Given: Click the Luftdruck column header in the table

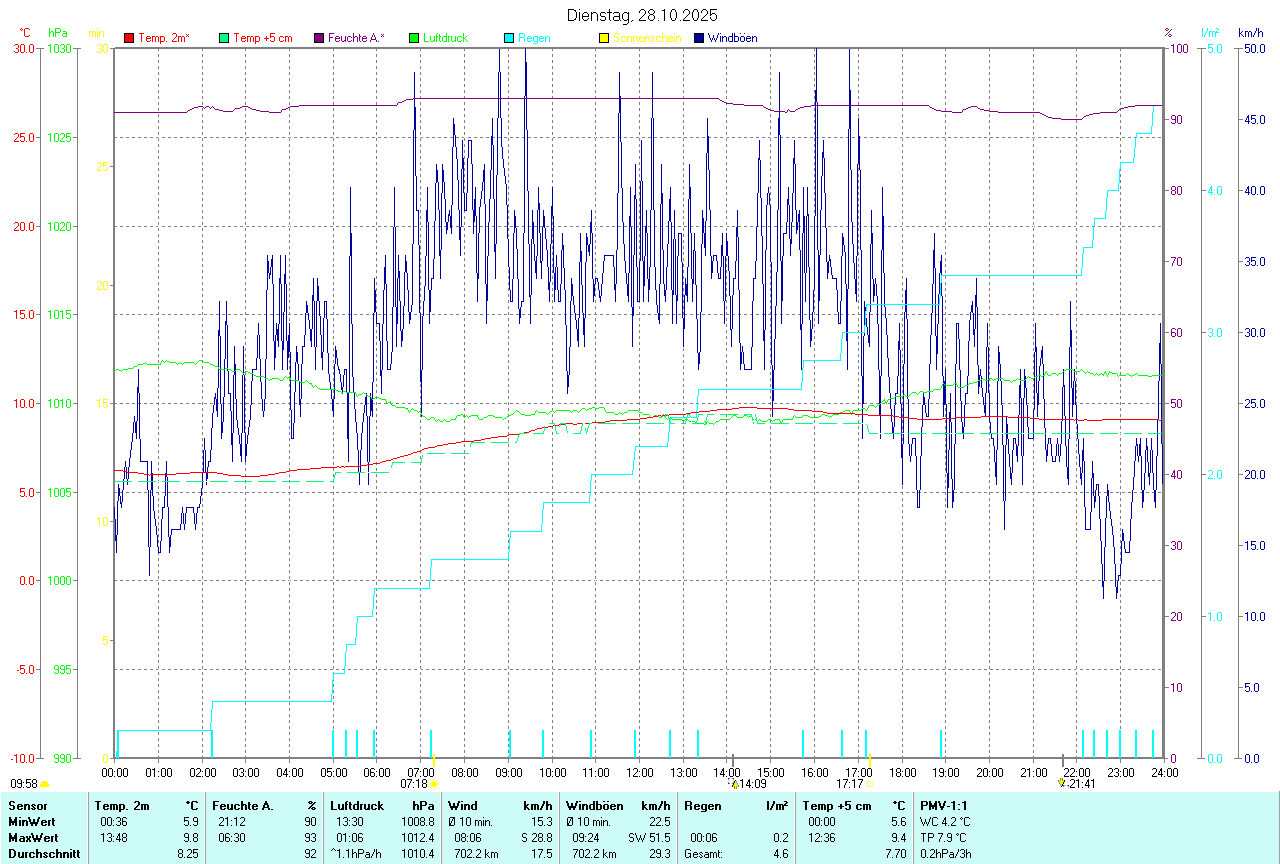Looking at the screenshot, I should [357, 805].
